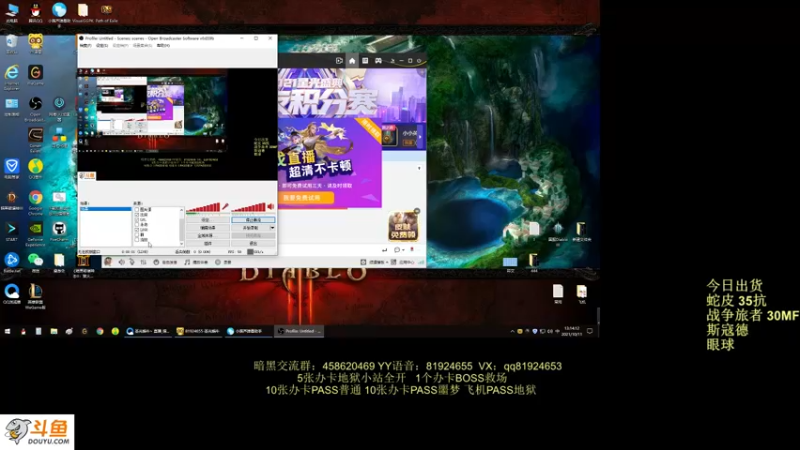Click the orange free-trial button on banner
The width and height of the screenshot is (800, 450).
tap(308, 197)
